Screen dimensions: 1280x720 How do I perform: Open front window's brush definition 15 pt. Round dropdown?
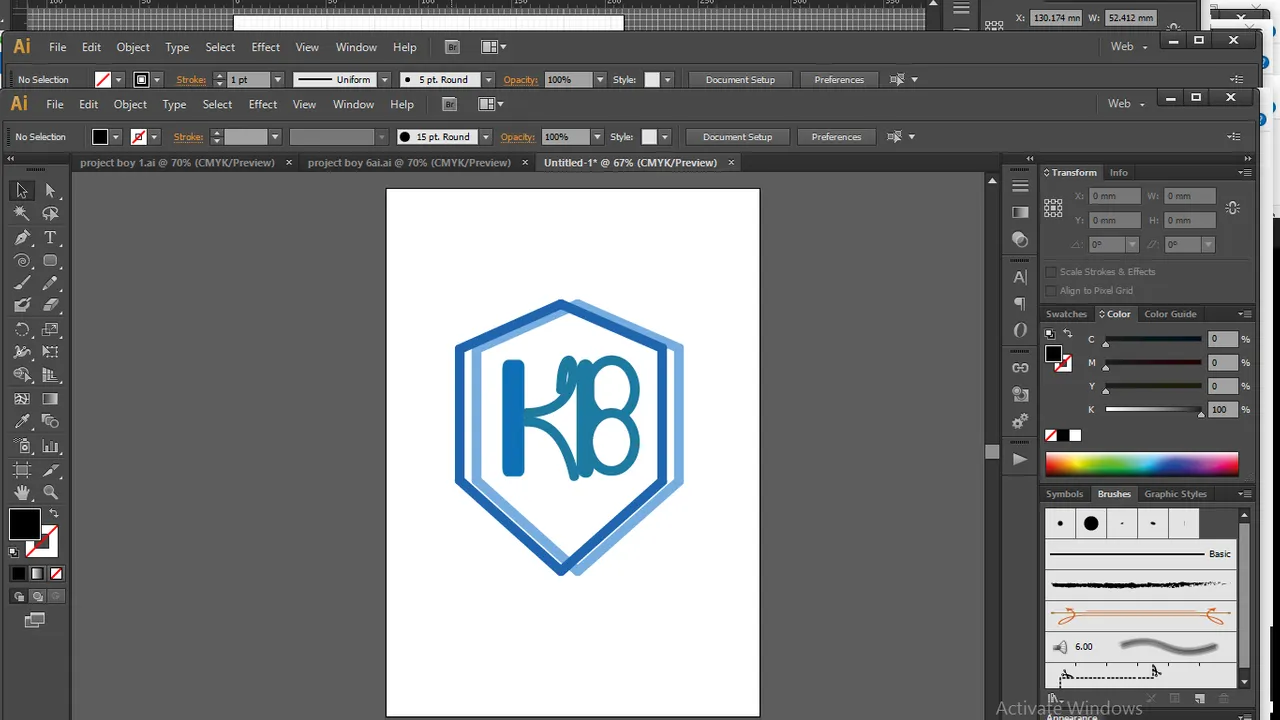point(486,137)
